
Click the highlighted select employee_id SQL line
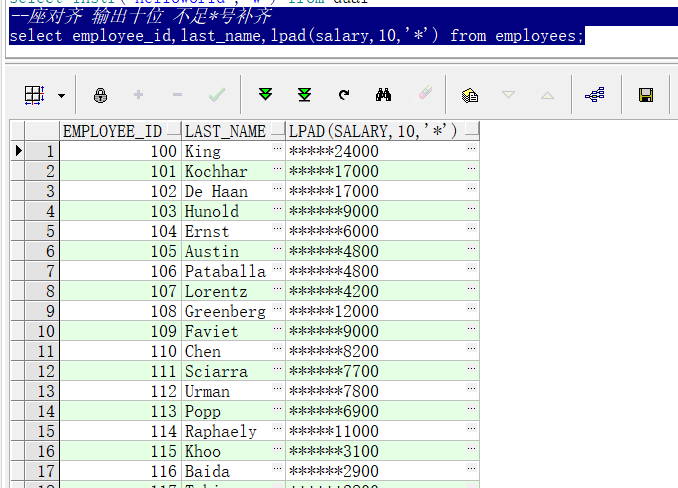coord(297,35)
